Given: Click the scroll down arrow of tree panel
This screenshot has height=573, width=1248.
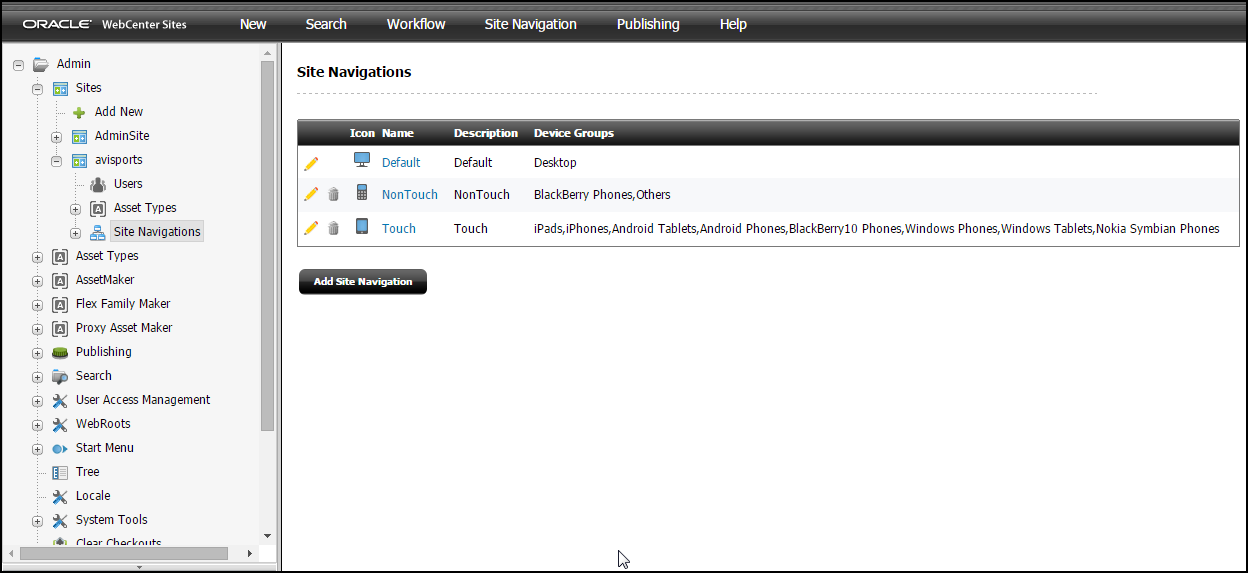Looking at the screenshot, I should click(x=267, y=537).
